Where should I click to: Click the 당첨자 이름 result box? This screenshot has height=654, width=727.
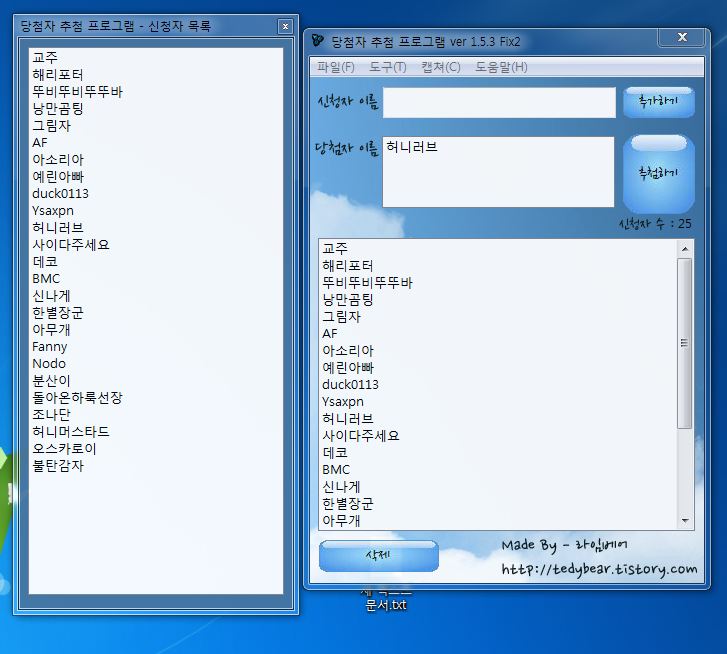click(x=498, y=172)
